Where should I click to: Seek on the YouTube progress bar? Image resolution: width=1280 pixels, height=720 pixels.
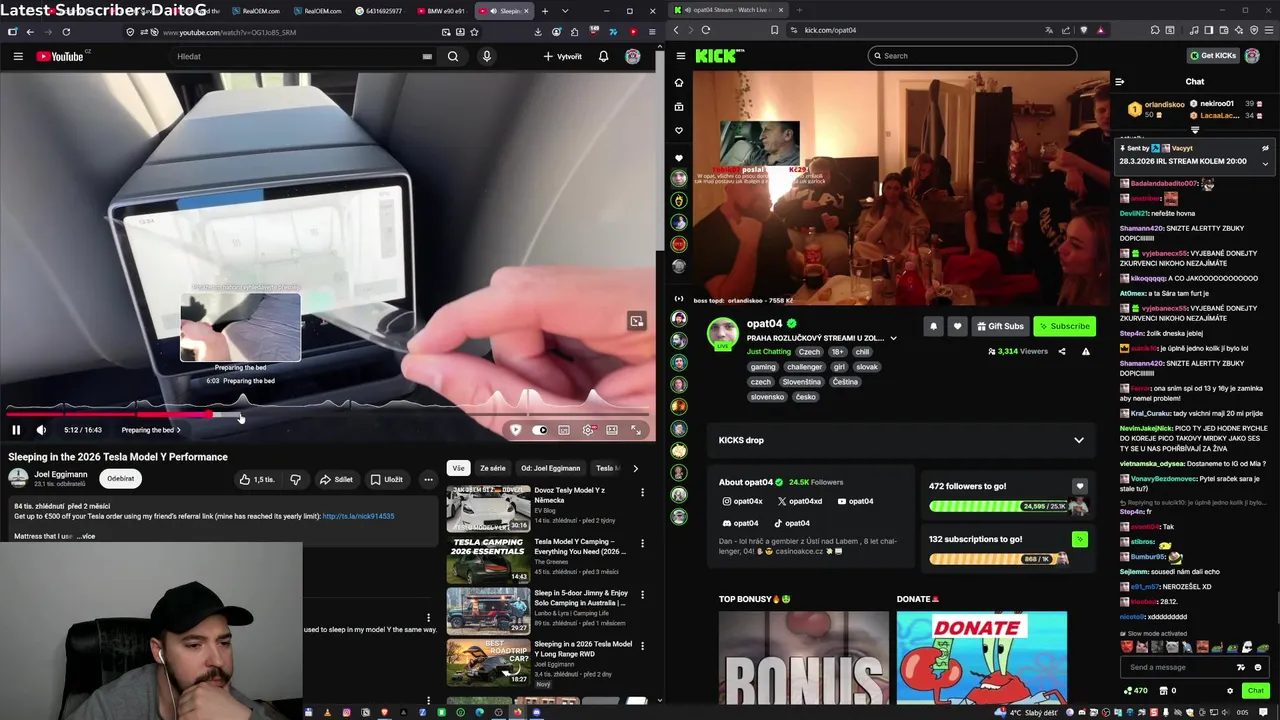(x=328, y=413)
